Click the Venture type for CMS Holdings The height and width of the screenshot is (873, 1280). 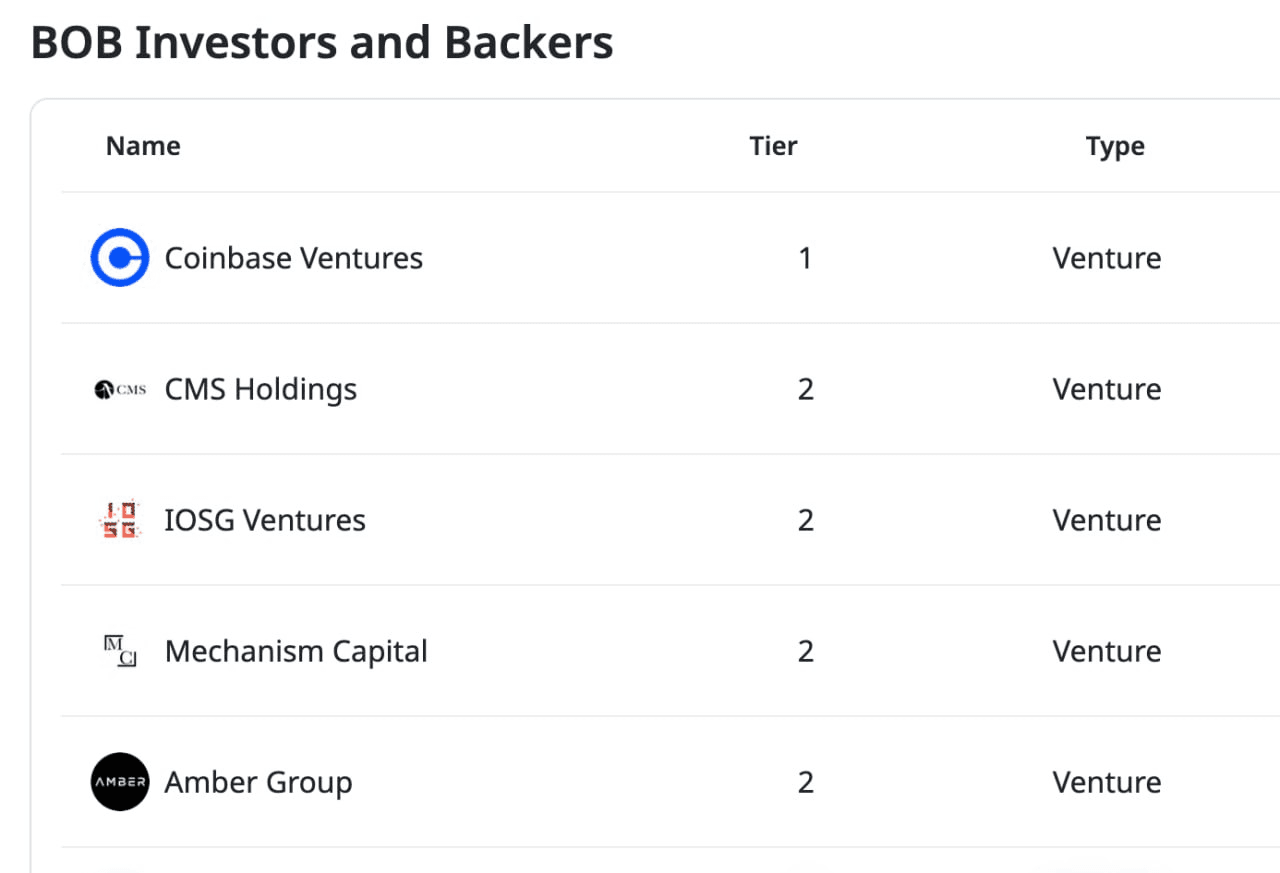pos(1106,389)
